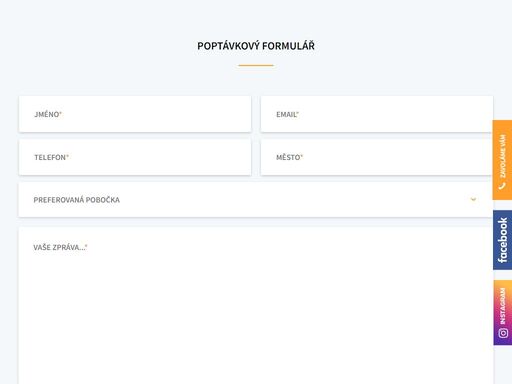This screenshot has width=512, height=384.
Task: Focus the Jméno input field
Action: coord(135,114)
